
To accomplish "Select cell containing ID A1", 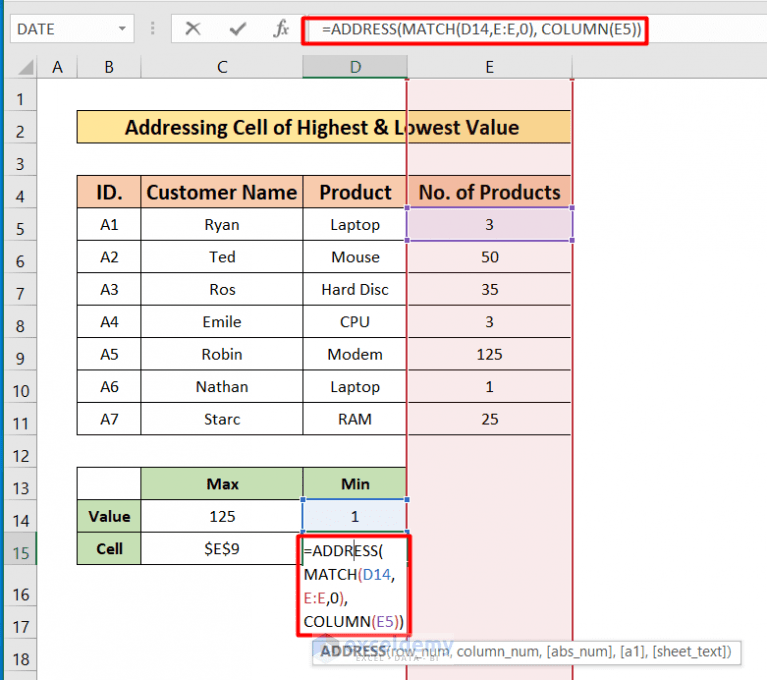I will (x=109, y=225).
